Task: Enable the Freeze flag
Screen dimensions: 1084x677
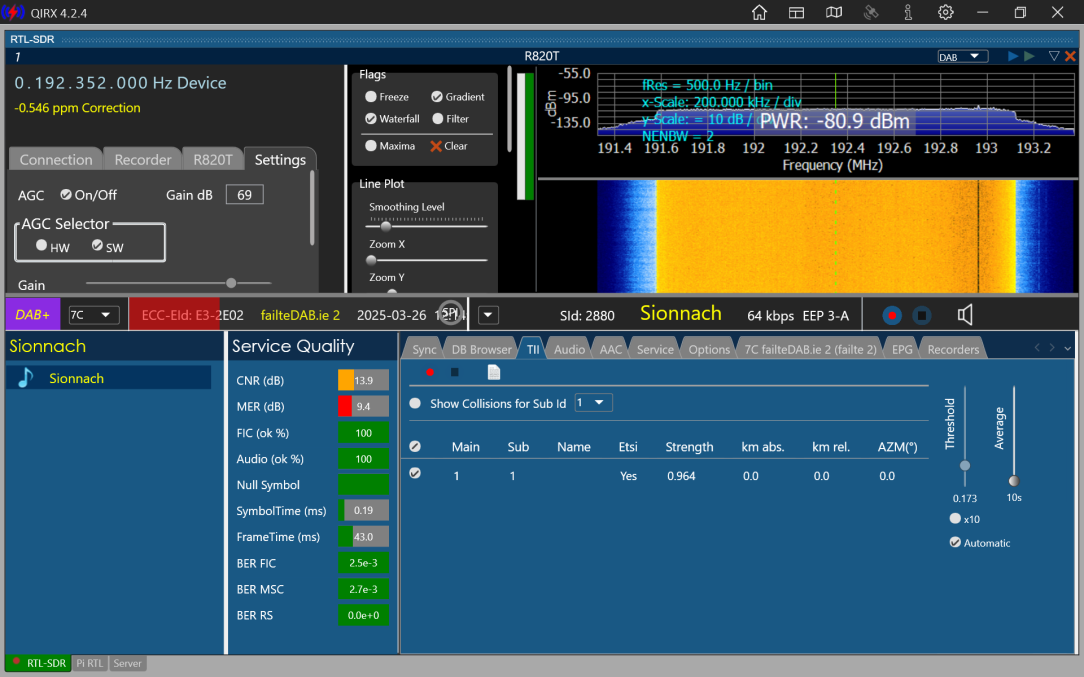Action: coord(371,97)
